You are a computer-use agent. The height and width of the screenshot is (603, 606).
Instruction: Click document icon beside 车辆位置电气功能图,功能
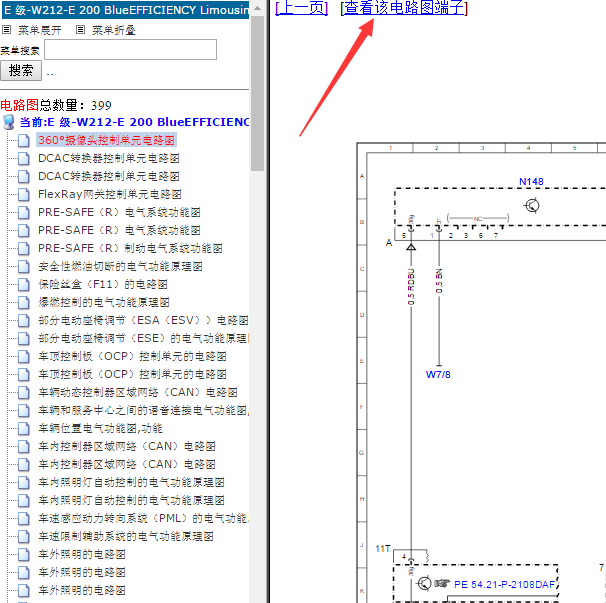(24, 429)
